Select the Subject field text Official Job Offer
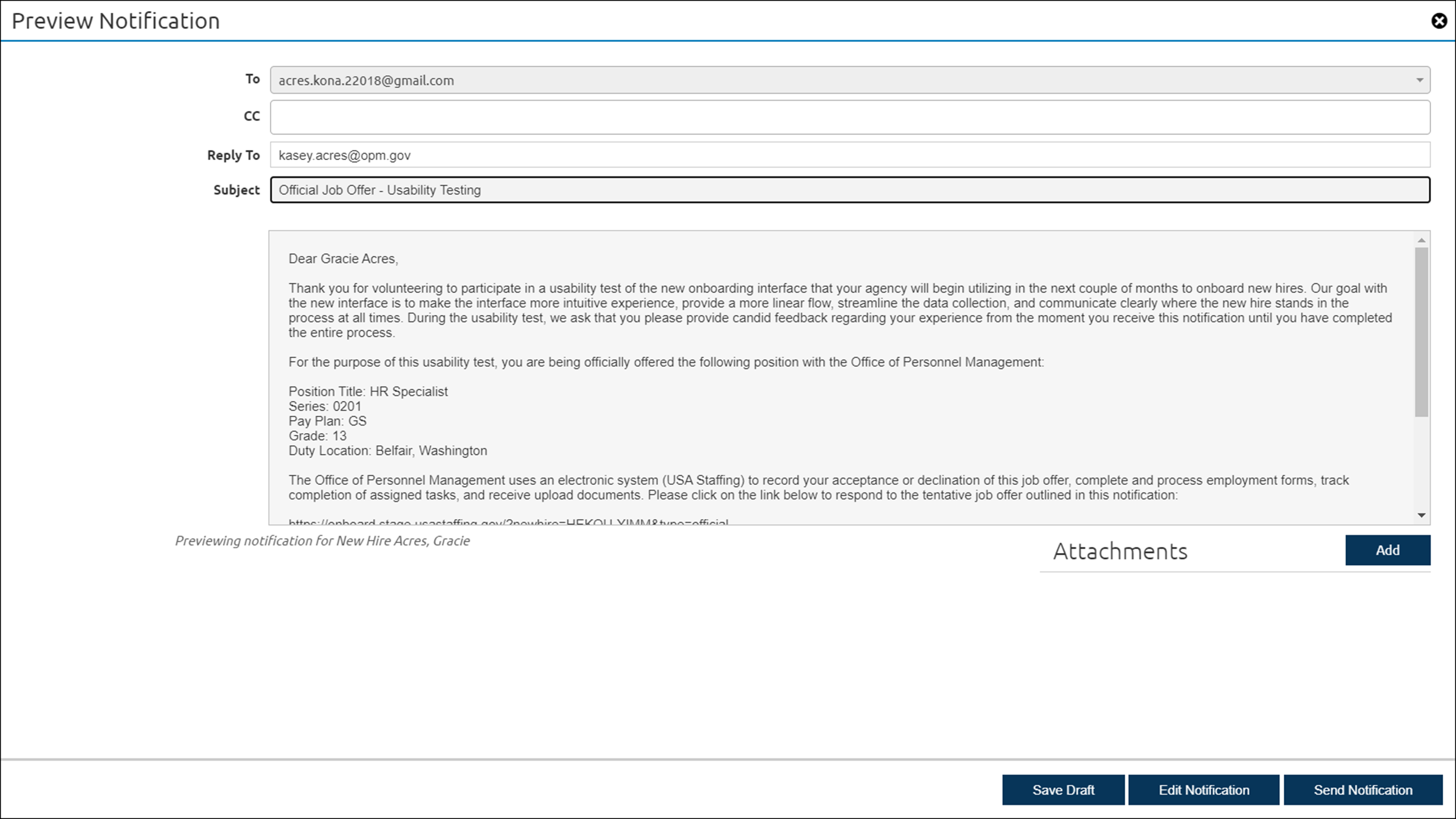This screenshot has height=819, width=1456. [380, 190]
